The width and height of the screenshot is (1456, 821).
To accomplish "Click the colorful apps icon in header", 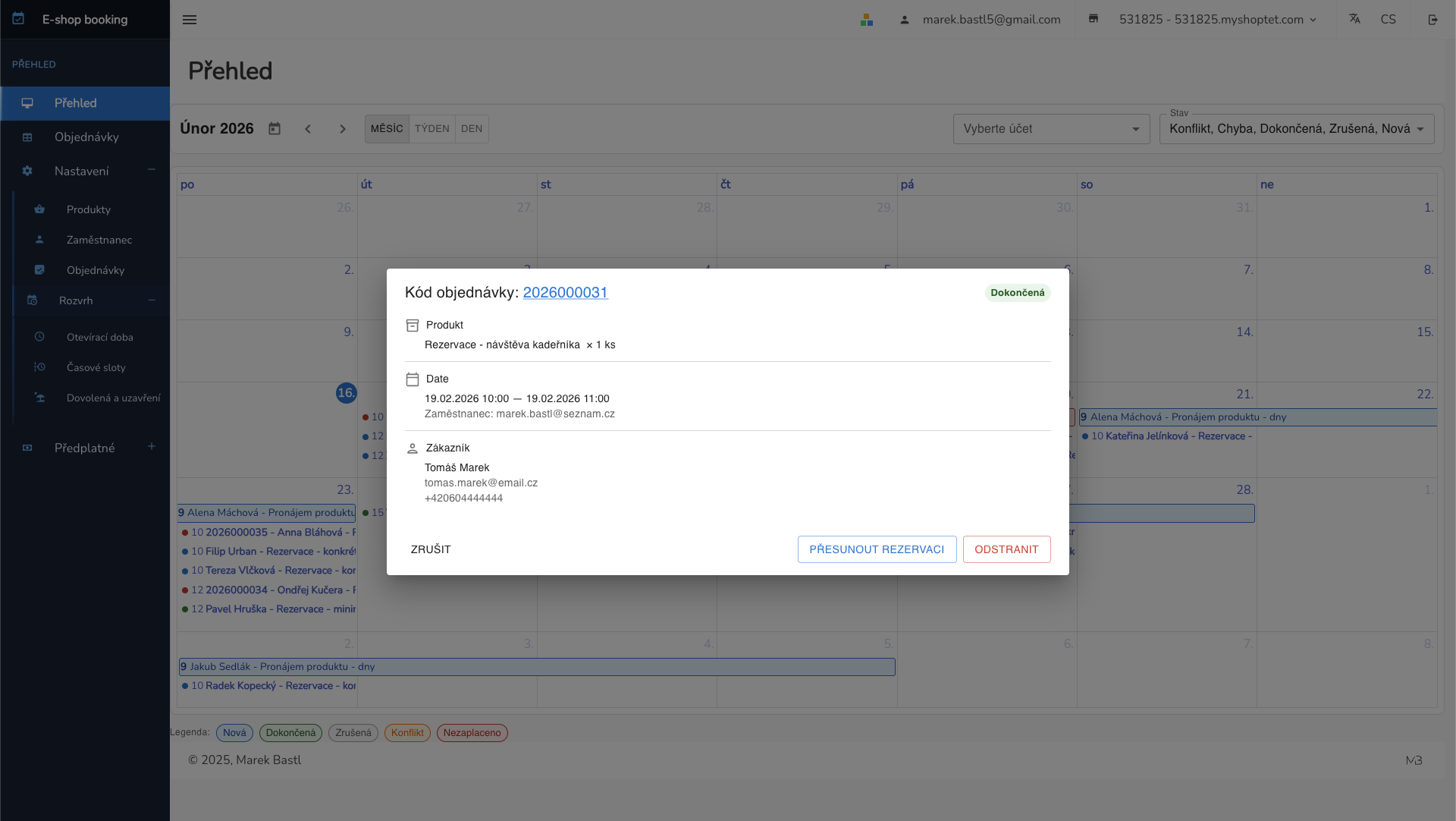I will pos(867,20).
